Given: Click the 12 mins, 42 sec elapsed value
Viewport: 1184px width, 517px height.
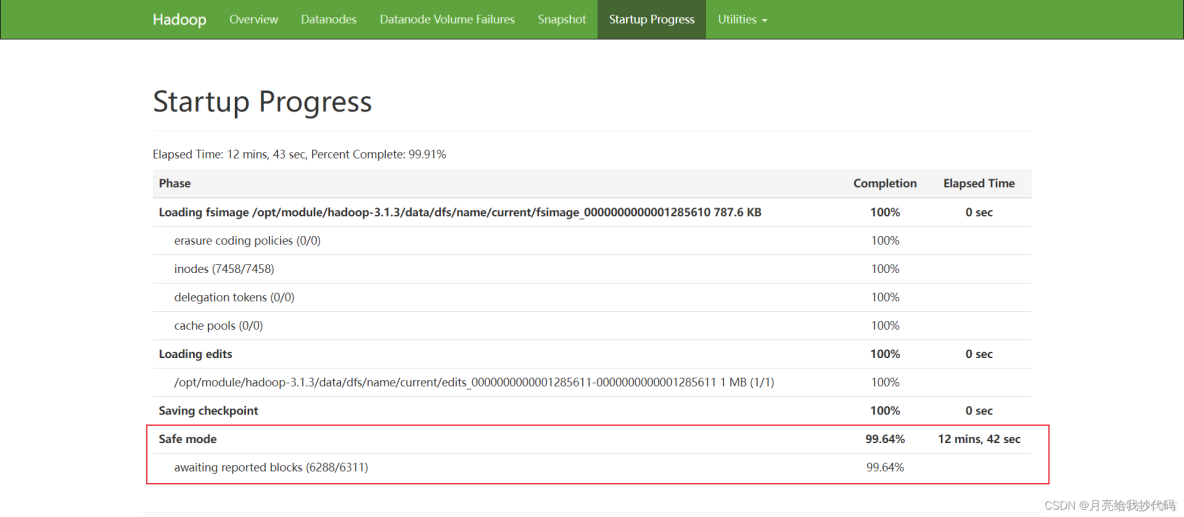Looking at the screenshot, I should point(979,439).
